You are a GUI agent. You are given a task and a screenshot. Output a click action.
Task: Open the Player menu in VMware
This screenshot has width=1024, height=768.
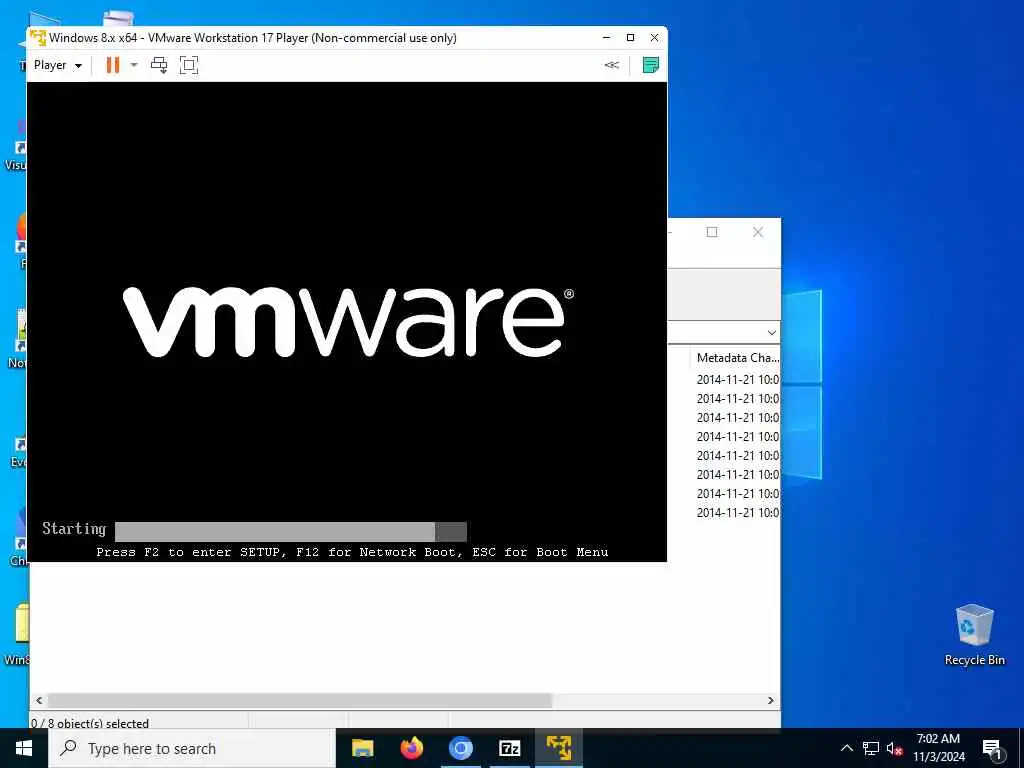pyautogui.click(x=57, y=65)
